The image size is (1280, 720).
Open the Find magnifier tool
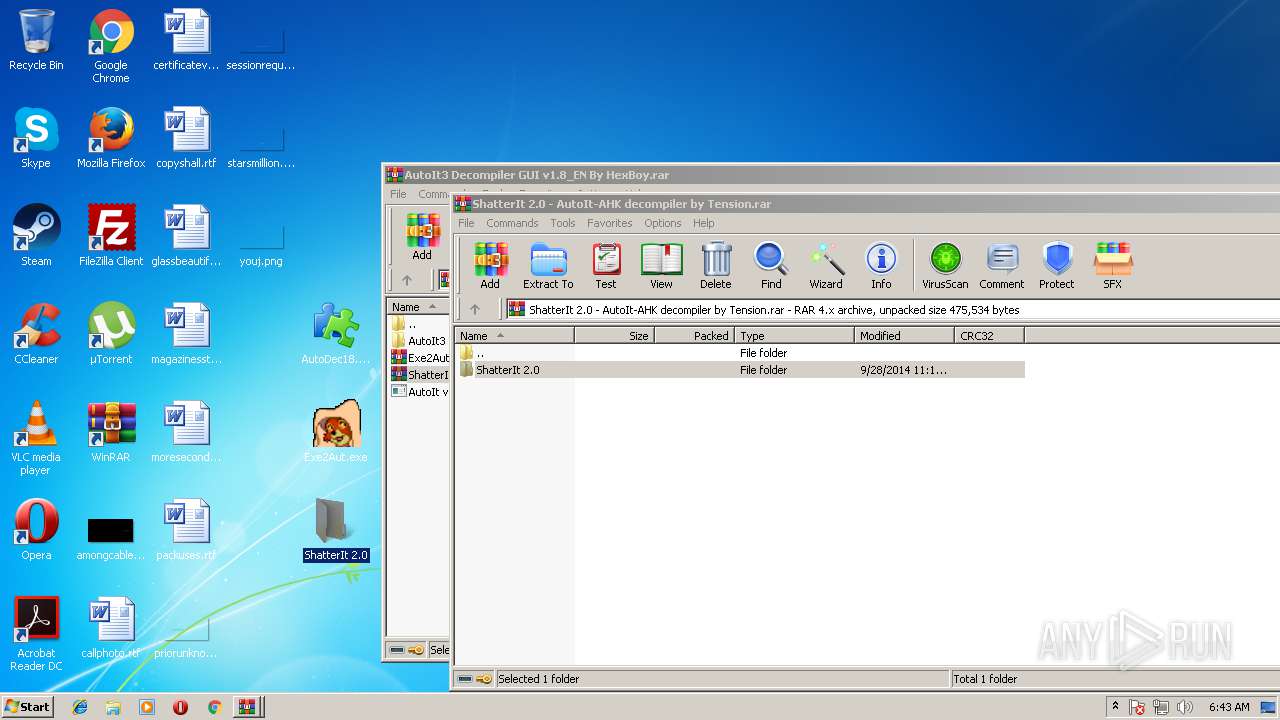771,266
